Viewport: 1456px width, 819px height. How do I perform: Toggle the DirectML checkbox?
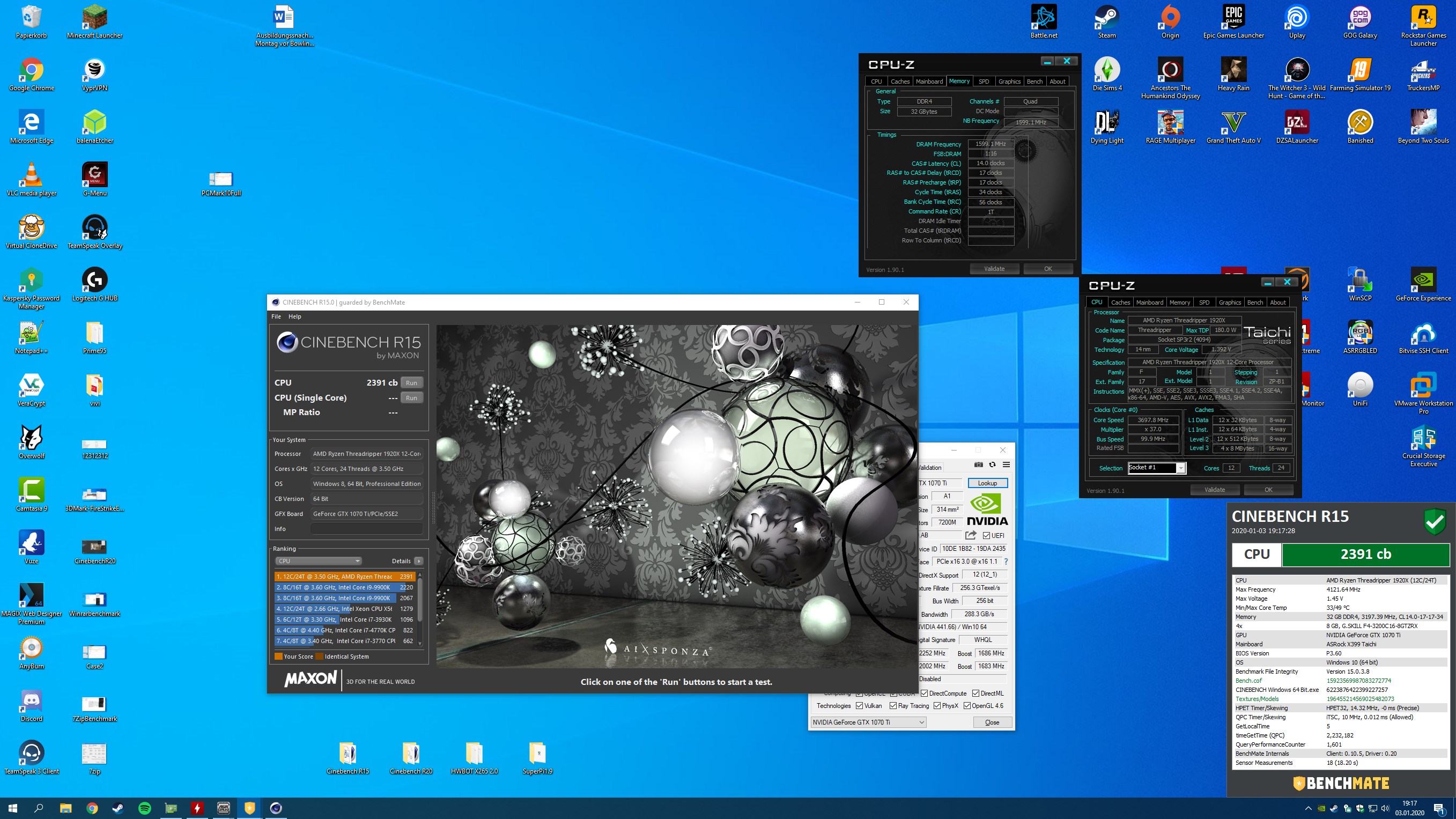pyautogui.click(x=975, y=693)
